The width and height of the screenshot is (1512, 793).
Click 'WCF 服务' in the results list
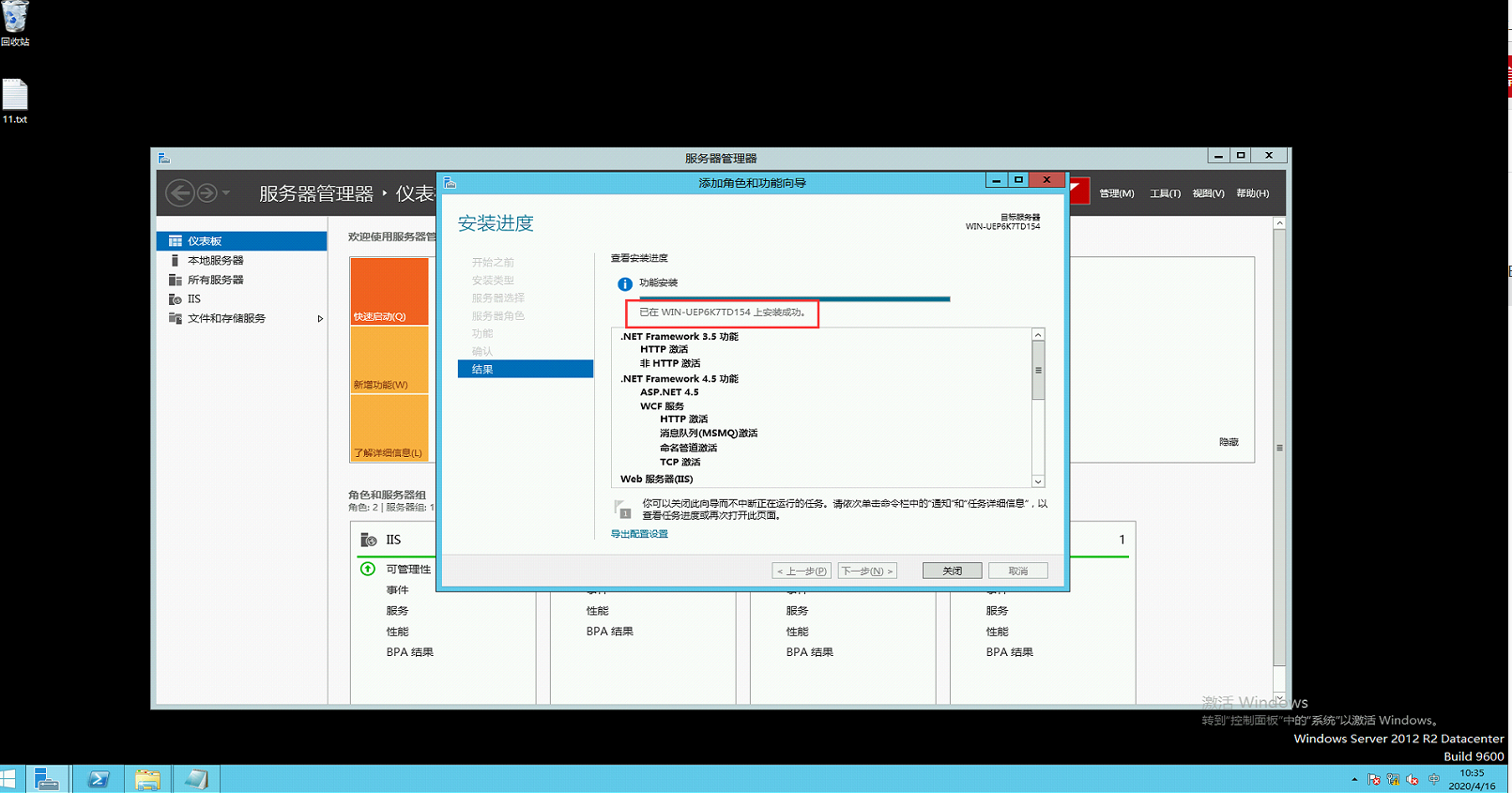point(662,406)
